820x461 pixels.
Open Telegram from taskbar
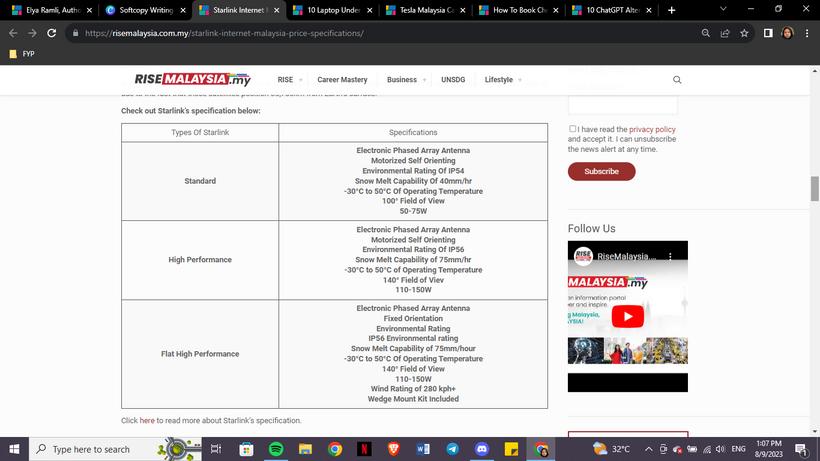click(x=452, y=449)
